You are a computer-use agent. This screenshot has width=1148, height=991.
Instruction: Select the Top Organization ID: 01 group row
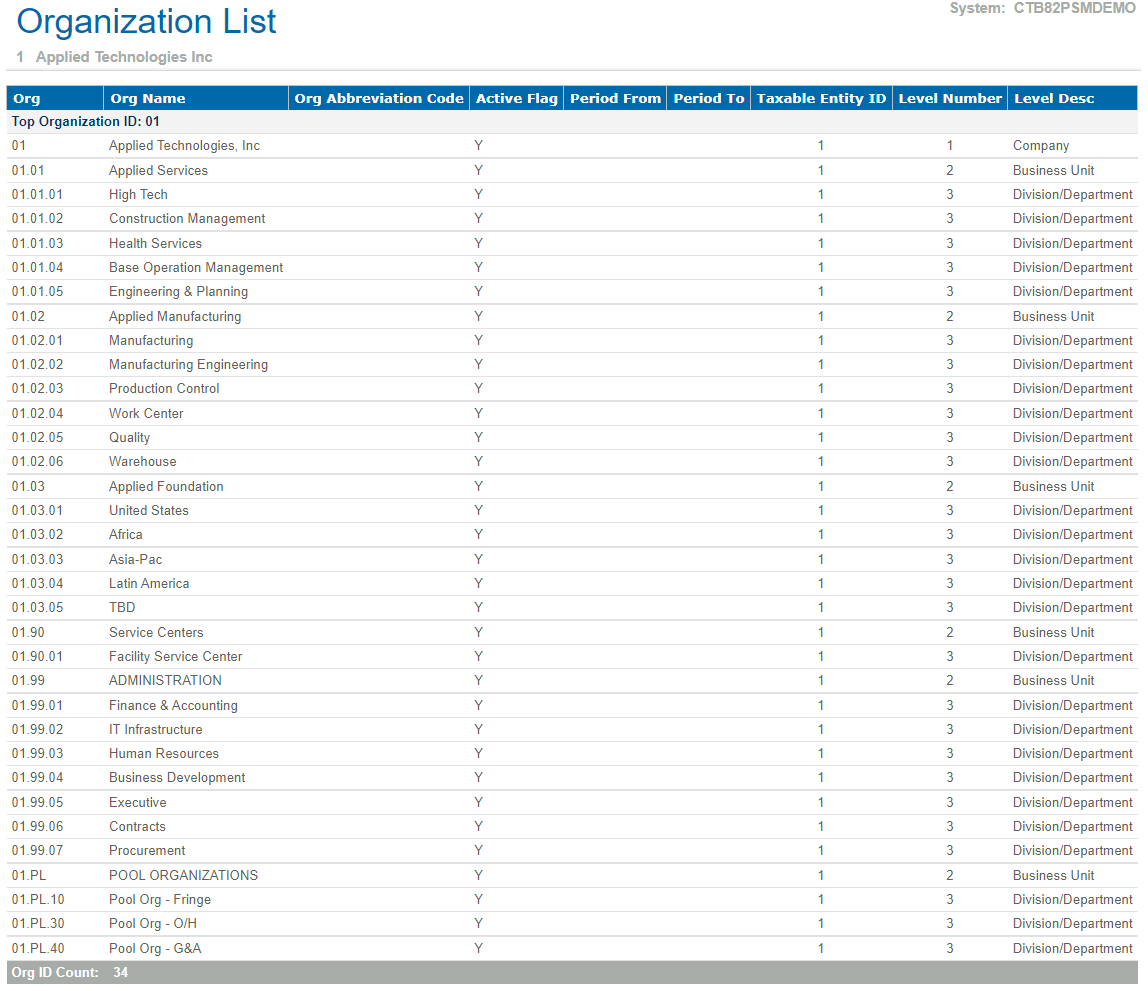(x=86, y=121)
